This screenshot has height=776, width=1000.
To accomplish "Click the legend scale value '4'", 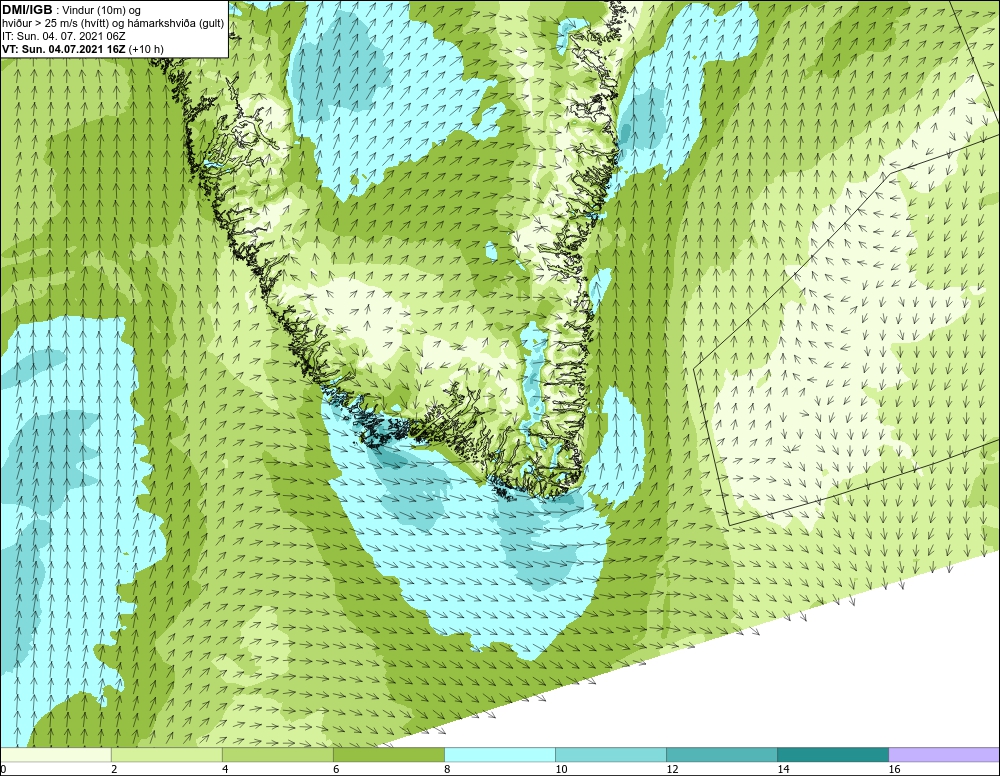I will [x=224, y=770].
